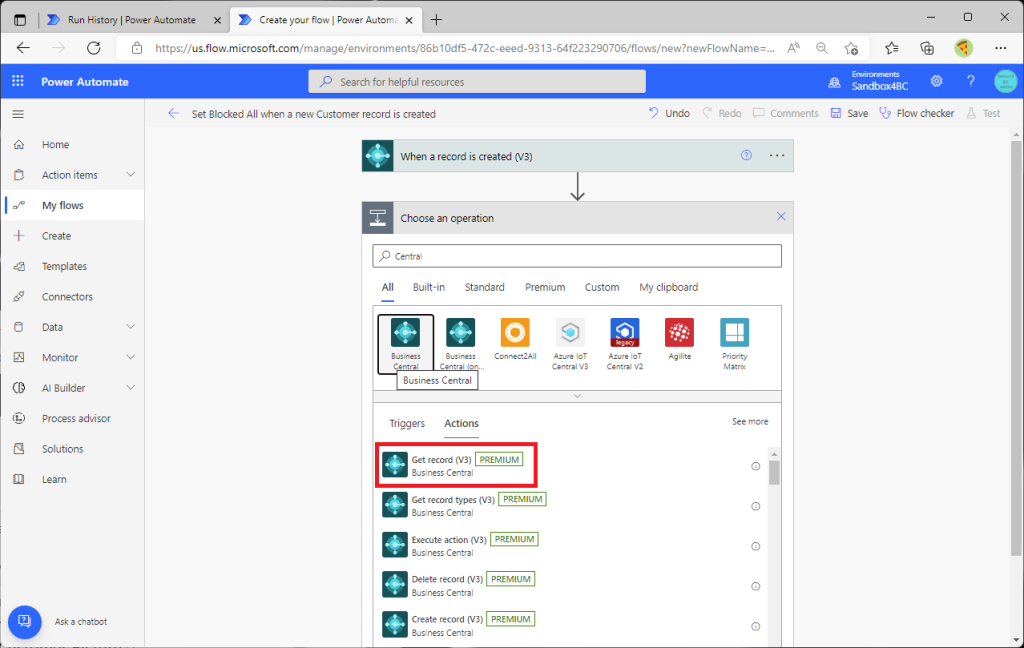Close the Choose an operation panel
Viewport: 1024px width, 648px height.
[x=781, y=217]
